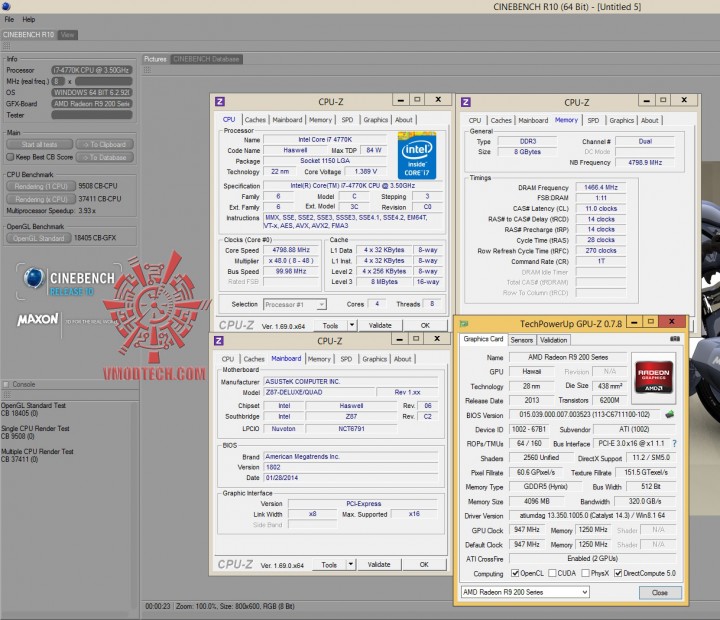
Task: Click the ATI CrossFire Enabled (2 GPUs) field
Action: point(592,558)
